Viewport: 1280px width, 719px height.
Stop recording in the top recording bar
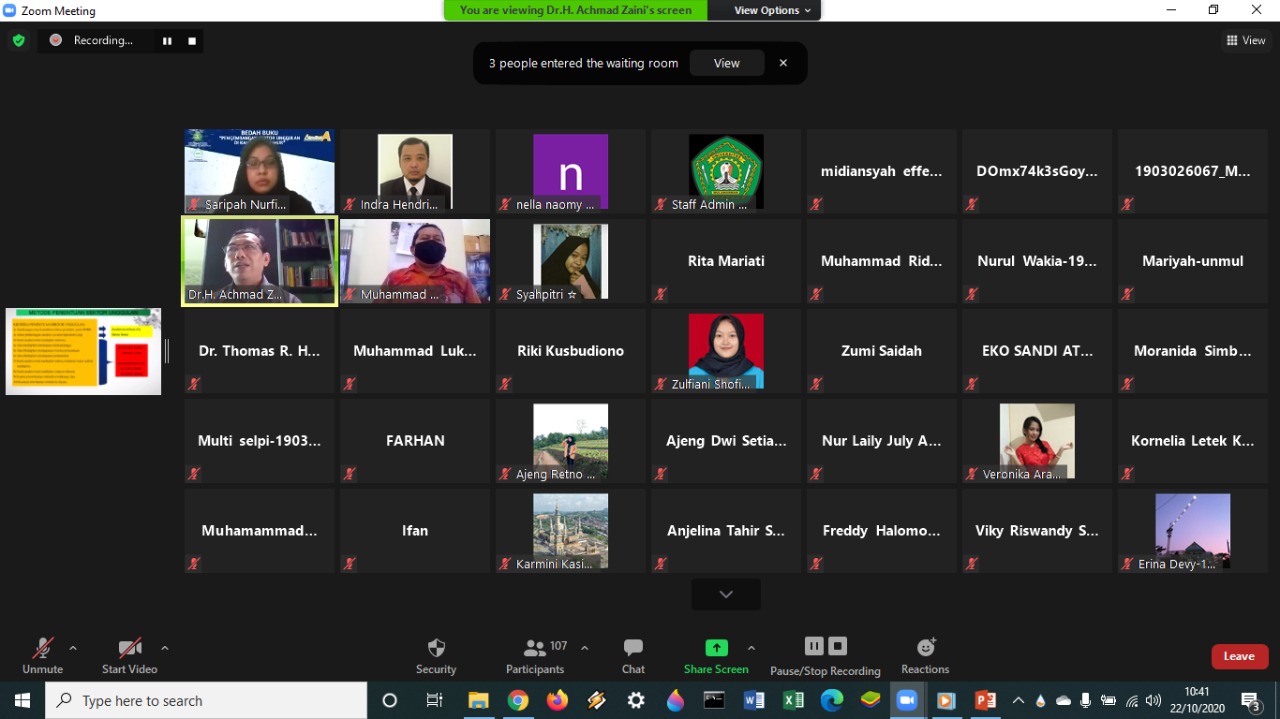coord(192,41)
